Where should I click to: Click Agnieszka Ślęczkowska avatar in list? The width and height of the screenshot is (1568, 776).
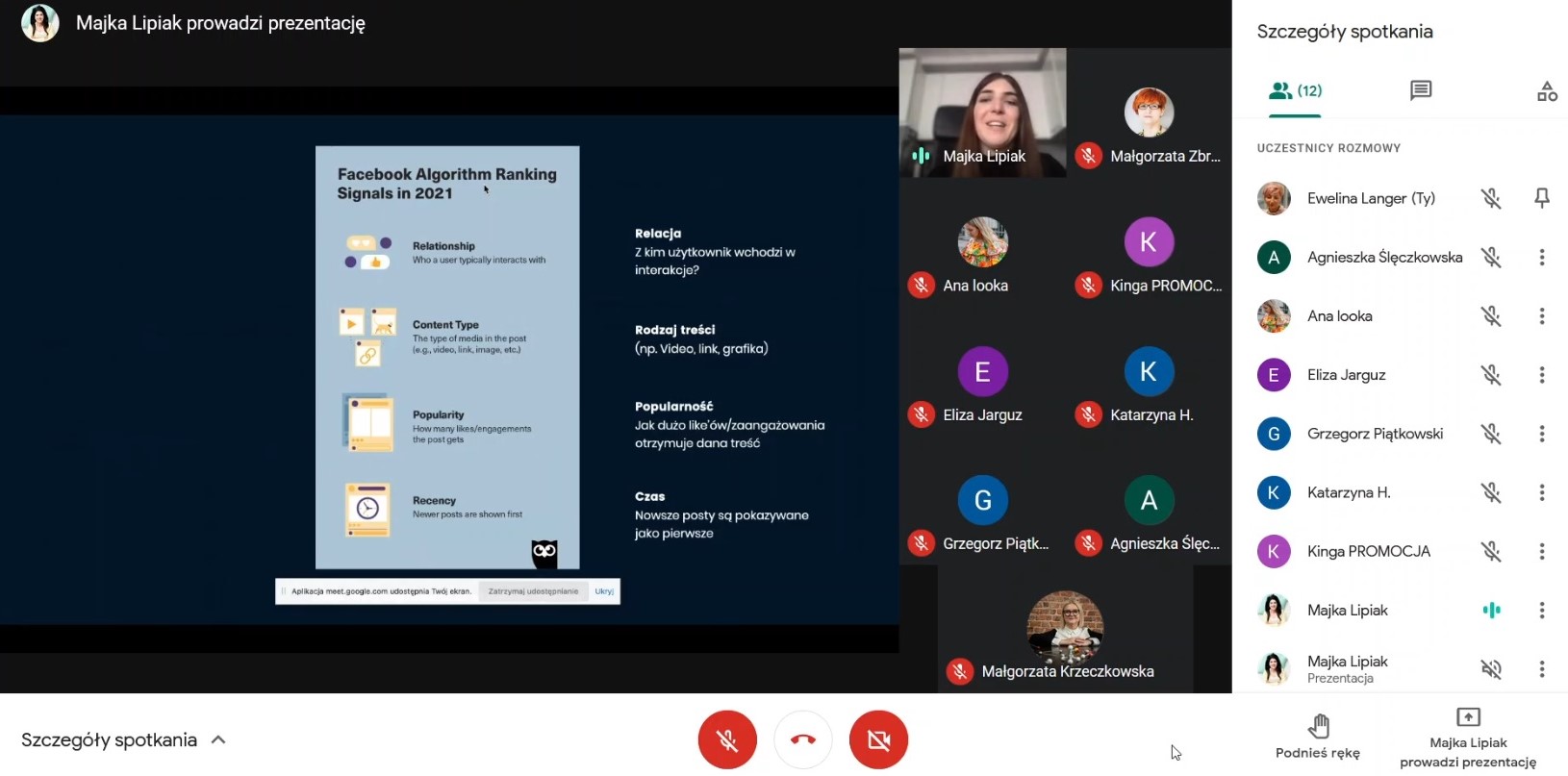point(1274,257)
